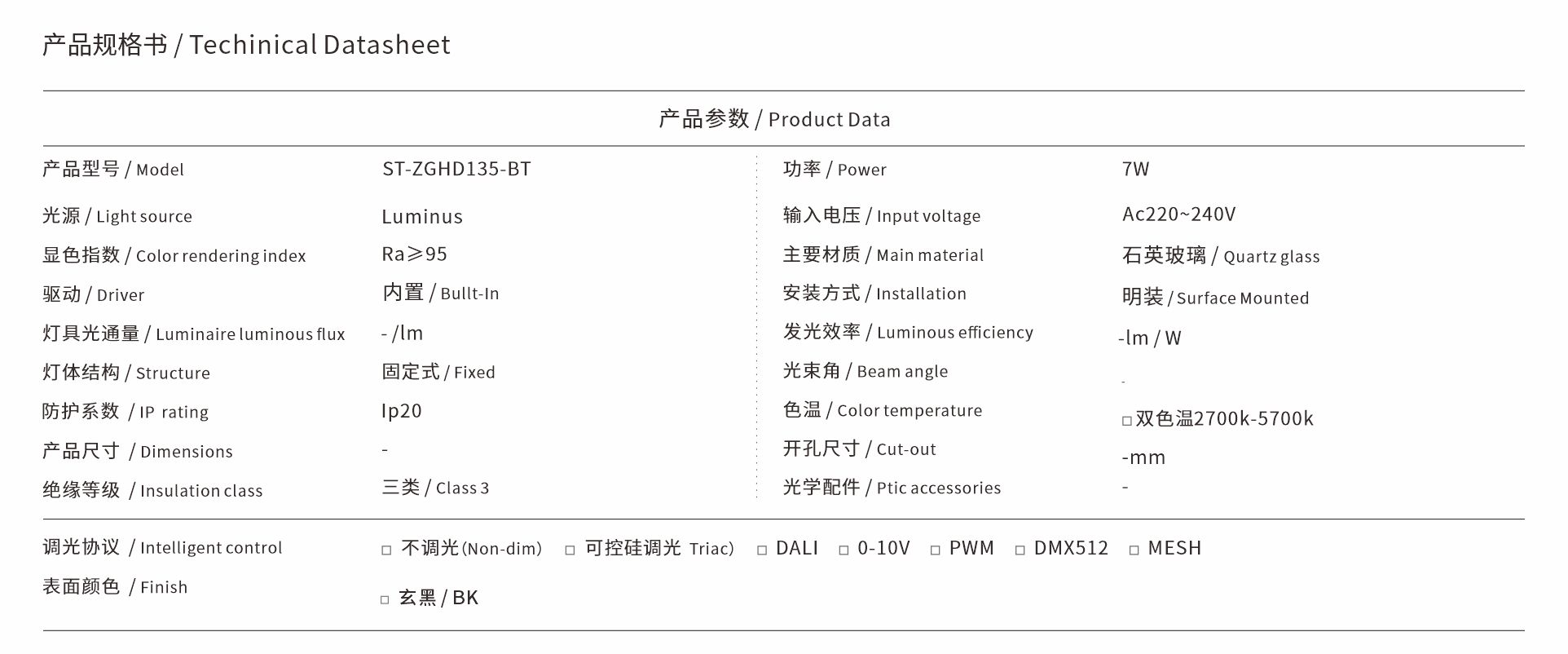
Task: Click the Luminus light source value
Action: click(x=422, y=216)
